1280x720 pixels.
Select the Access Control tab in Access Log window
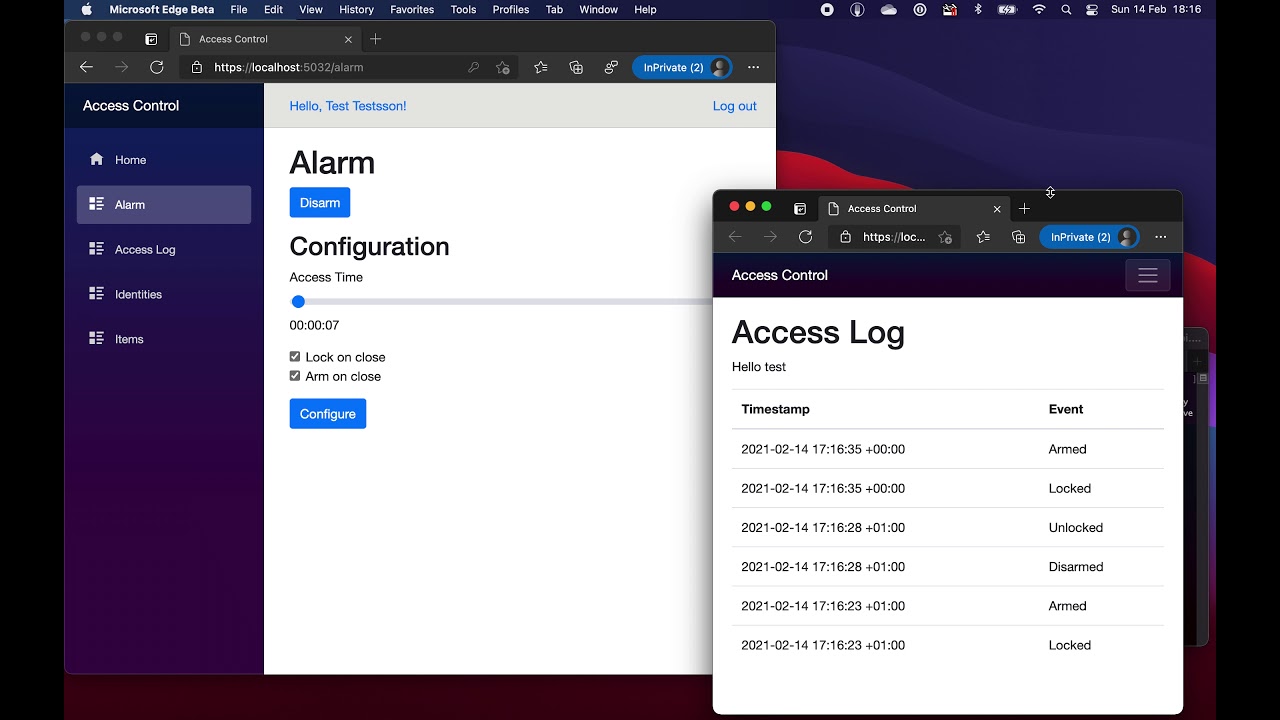914,208
